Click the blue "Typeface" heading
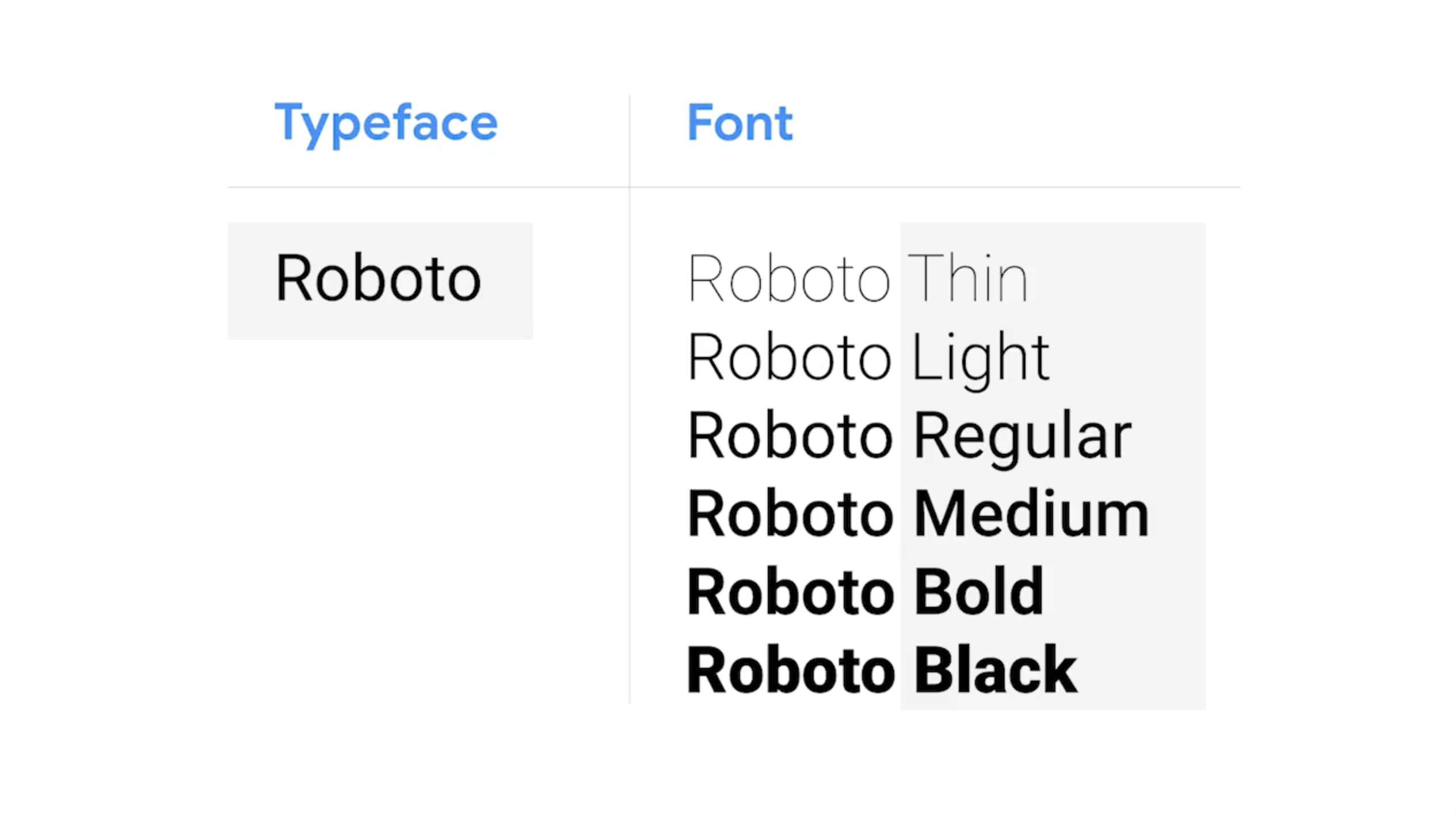The image size is (1456, 814). click(386, 123)
